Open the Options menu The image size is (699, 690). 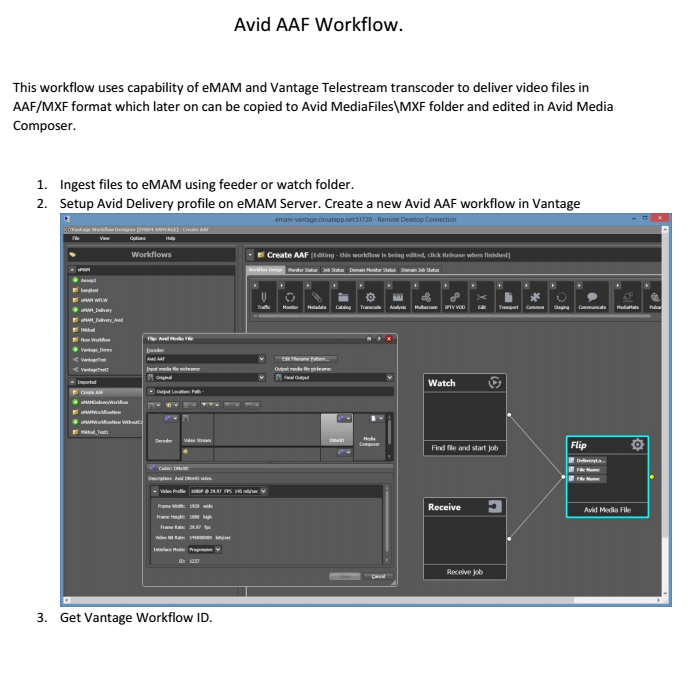(x=138, y=238)
